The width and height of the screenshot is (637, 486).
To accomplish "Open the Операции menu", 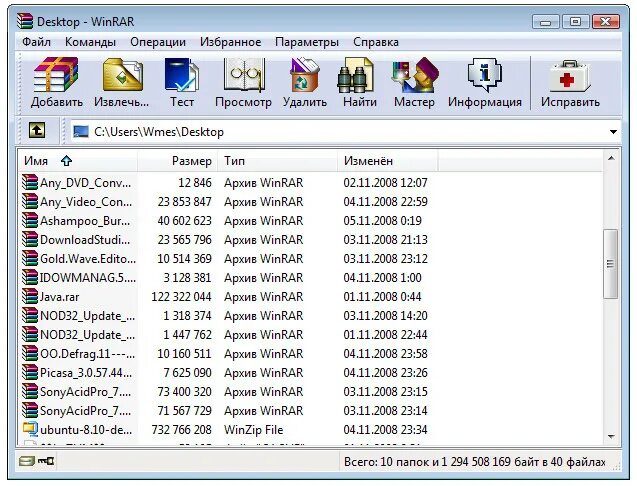I will pyautogui.click(x=158, y=42).
